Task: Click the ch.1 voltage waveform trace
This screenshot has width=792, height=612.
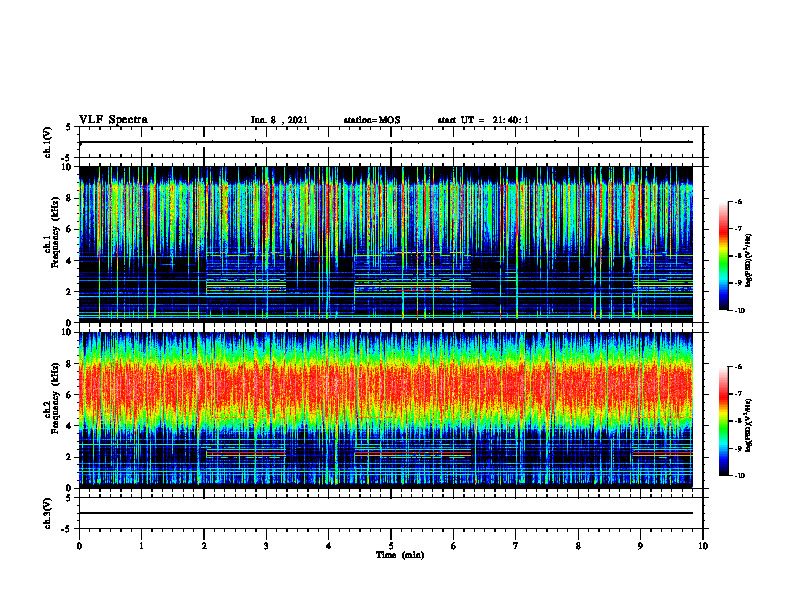Action: point(386,142)
